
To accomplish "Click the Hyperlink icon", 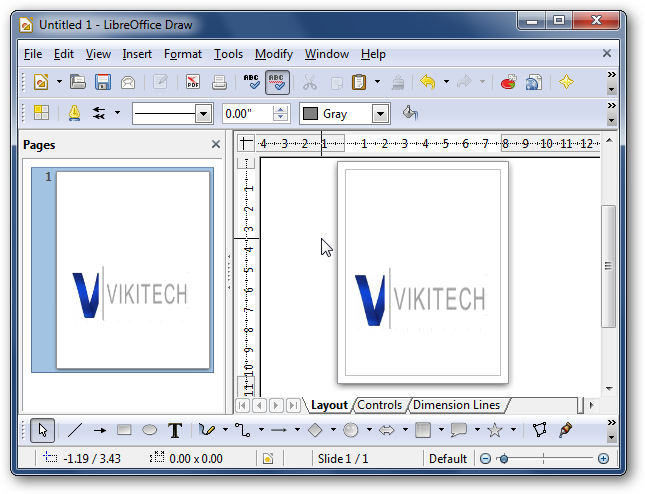I will (534, 82).
